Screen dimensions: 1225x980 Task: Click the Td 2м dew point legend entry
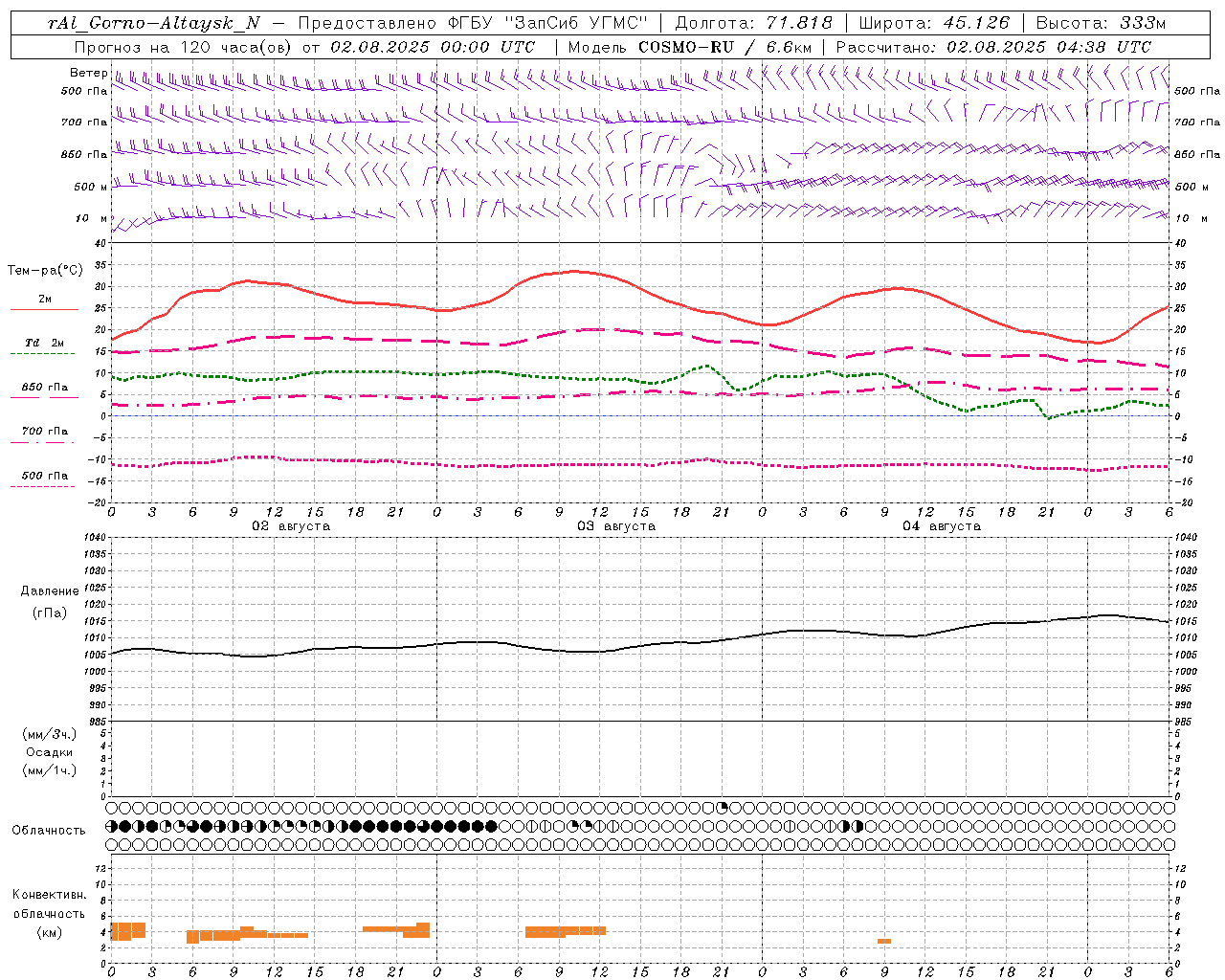[x=45, y=343]
